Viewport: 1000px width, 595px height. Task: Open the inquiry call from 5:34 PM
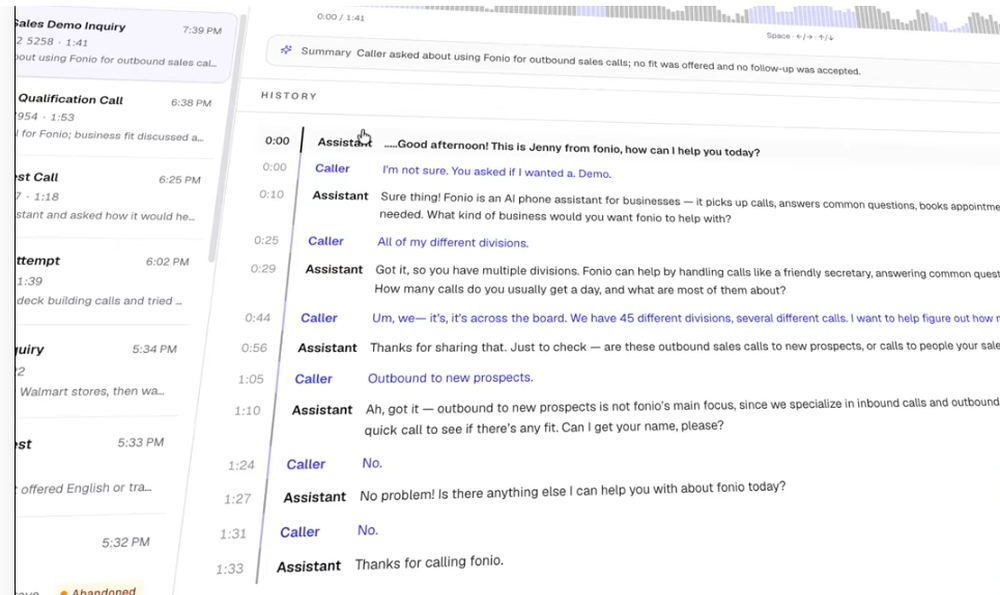(96, 370)
